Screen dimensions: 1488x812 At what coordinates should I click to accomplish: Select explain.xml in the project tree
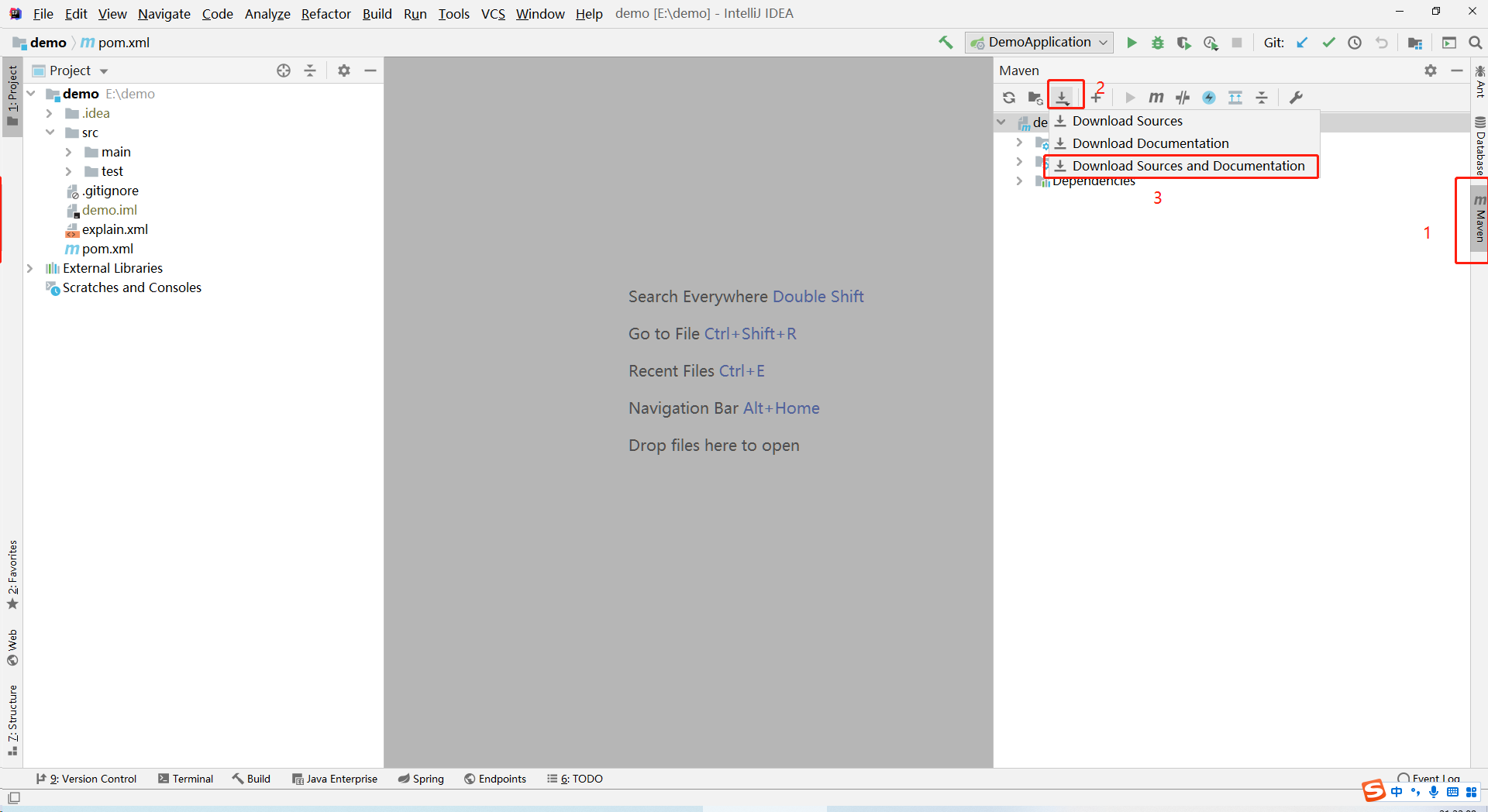106,229
